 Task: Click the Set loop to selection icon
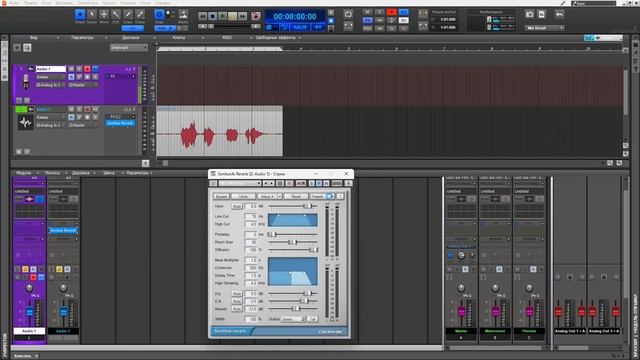point(348,26)
